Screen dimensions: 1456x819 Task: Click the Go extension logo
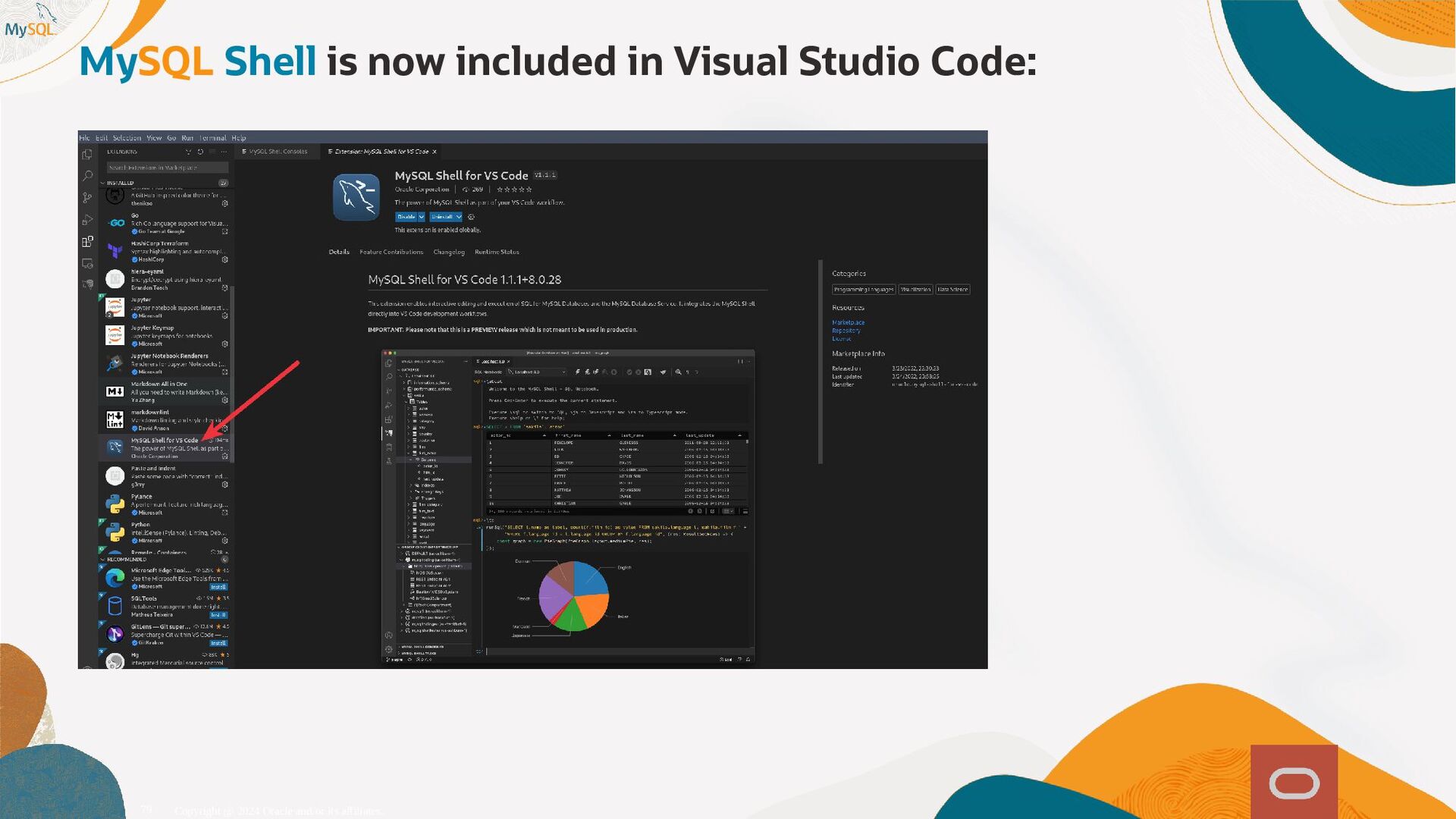click(115, 223)
